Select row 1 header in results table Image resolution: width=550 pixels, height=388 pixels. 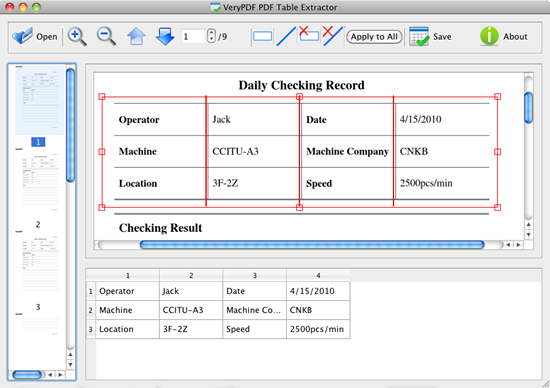coord(91,291)
